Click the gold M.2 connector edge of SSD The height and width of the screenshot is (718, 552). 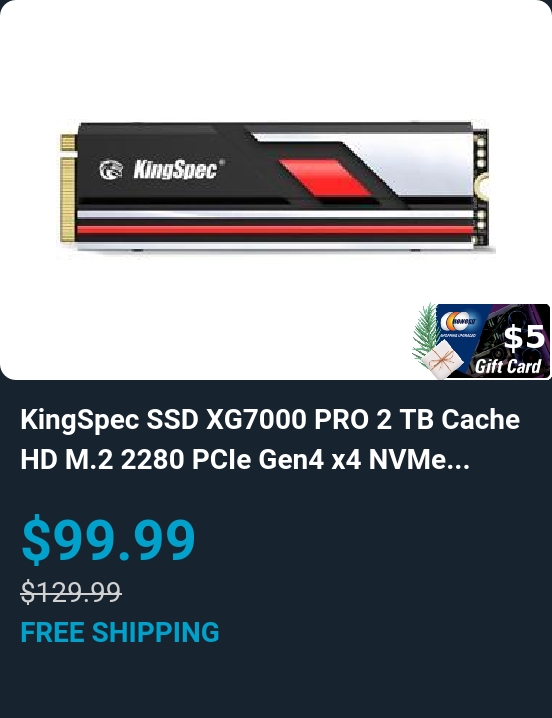tap(68, 188)
